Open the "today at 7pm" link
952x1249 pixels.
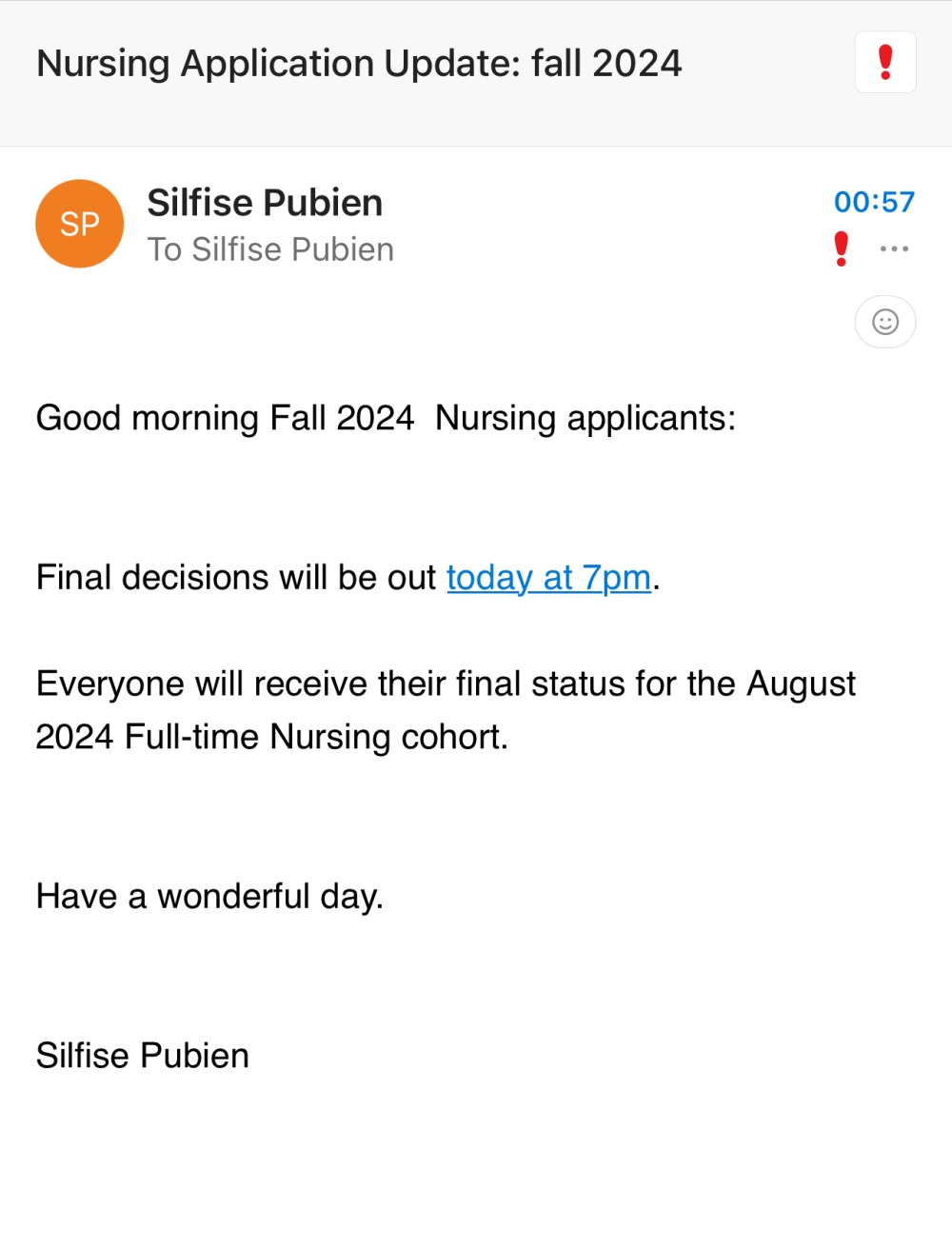tap(549, 578)
